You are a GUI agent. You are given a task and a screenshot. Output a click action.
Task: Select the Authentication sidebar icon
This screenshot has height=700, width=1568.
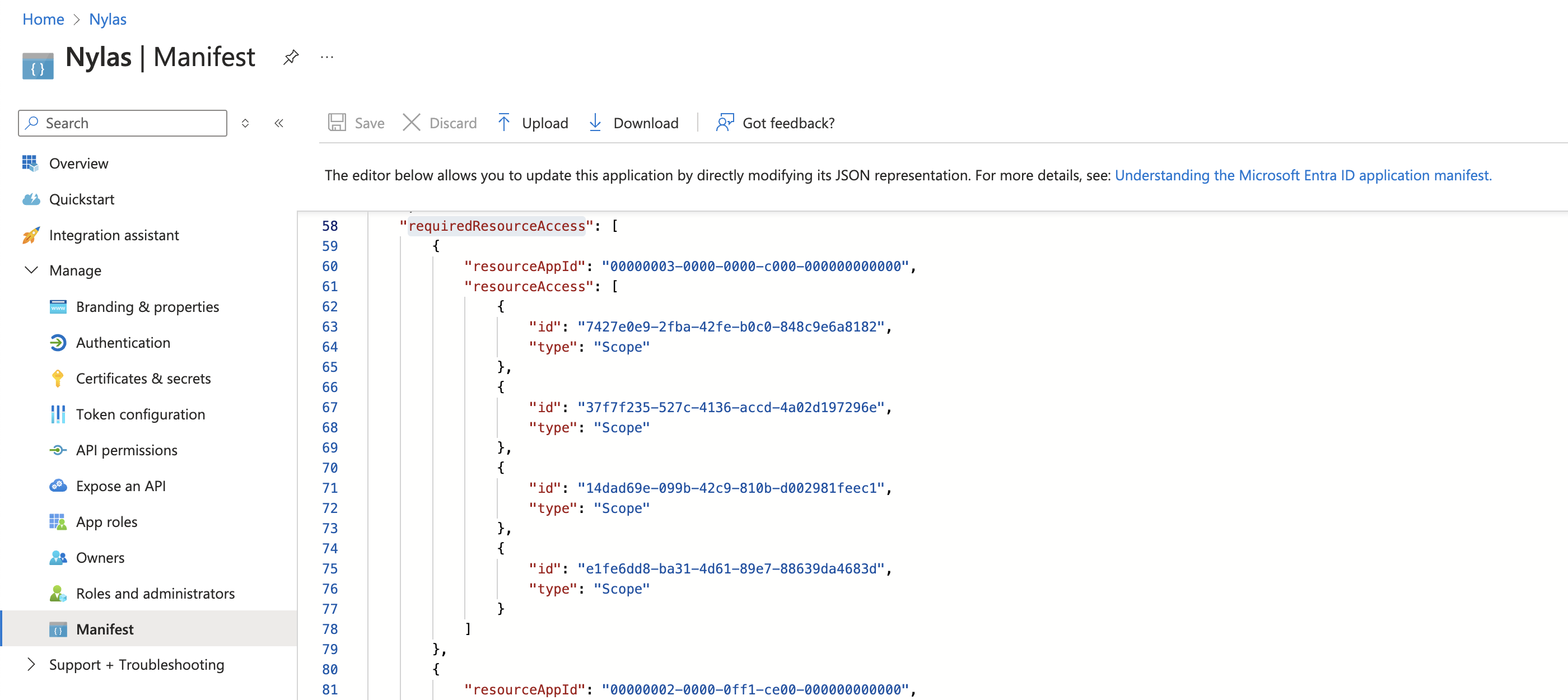[x=58, y=343]
